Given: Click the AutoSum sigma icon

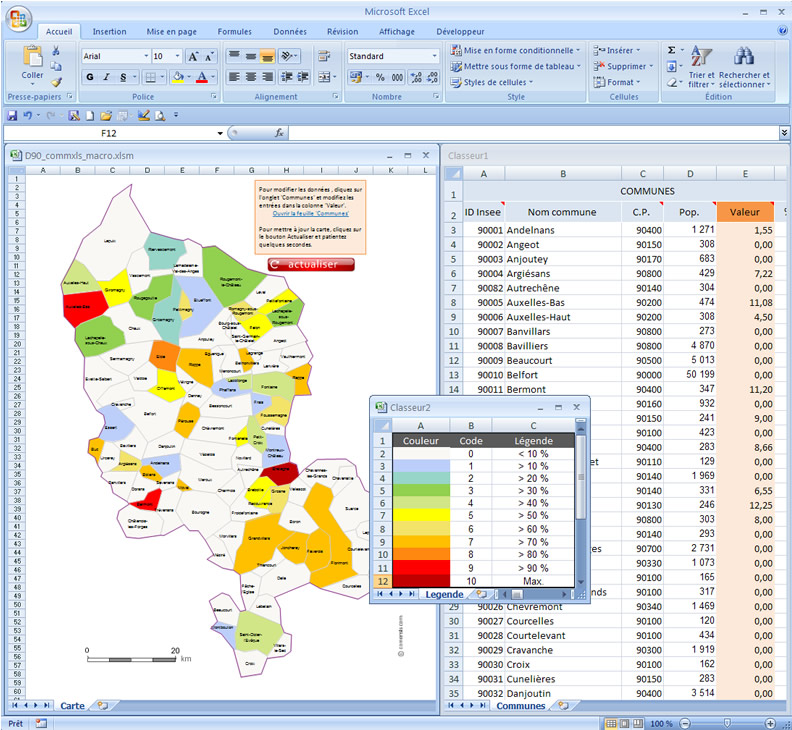Looking at the screenshot, I should (x=671, y=50).
